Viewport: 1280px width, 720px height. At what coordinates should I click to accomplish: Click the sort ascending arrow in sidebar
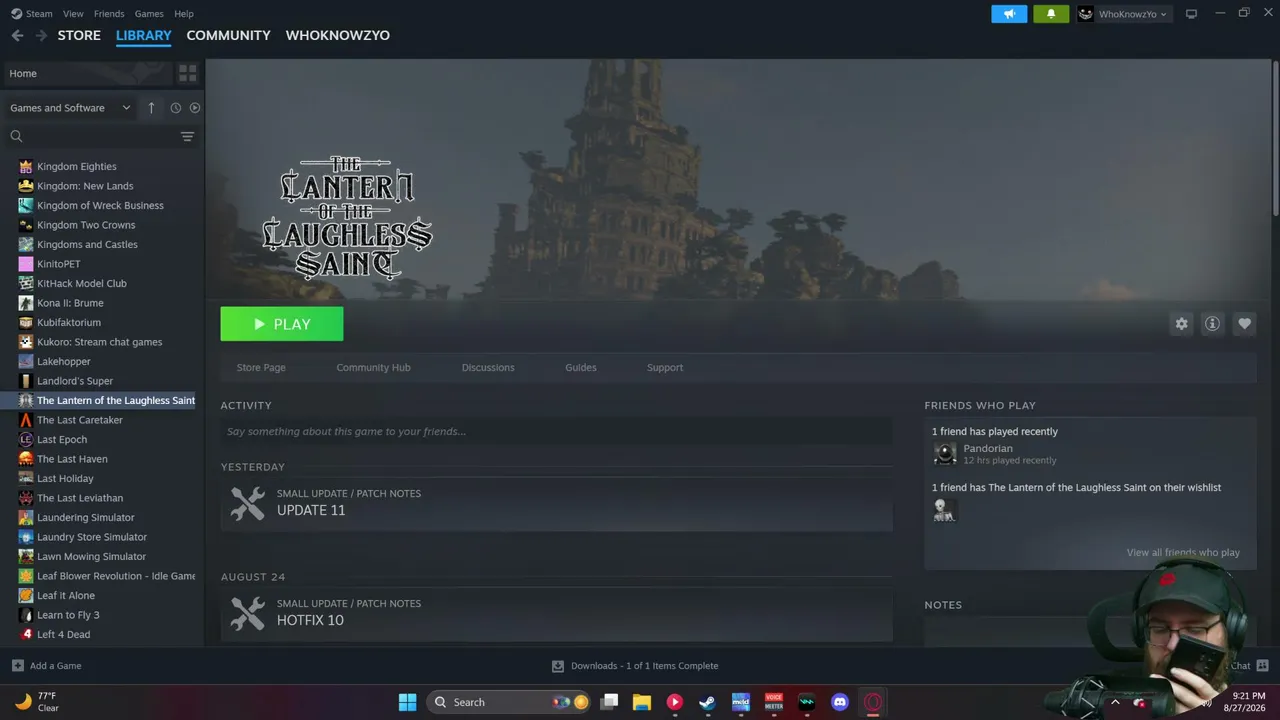click(151, 108)
